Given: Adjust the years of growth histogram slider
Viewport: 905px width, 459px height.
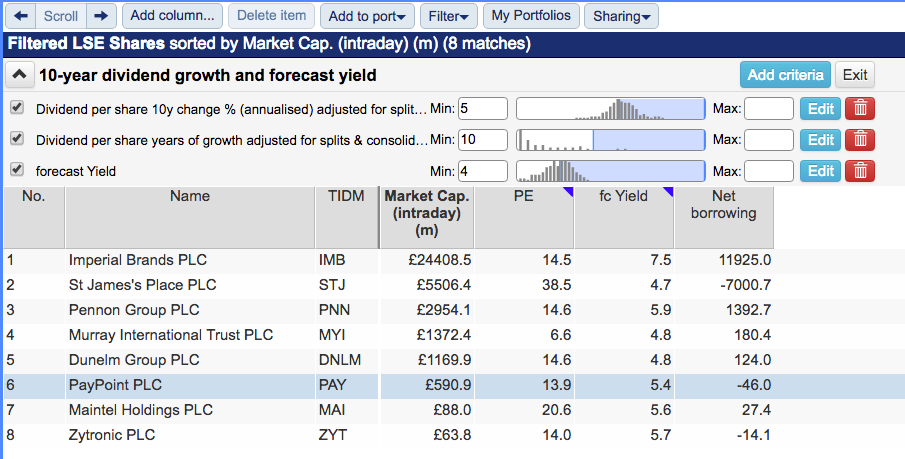Looking at the screenshot, I should pyautogui.click(x=611, y=140).
